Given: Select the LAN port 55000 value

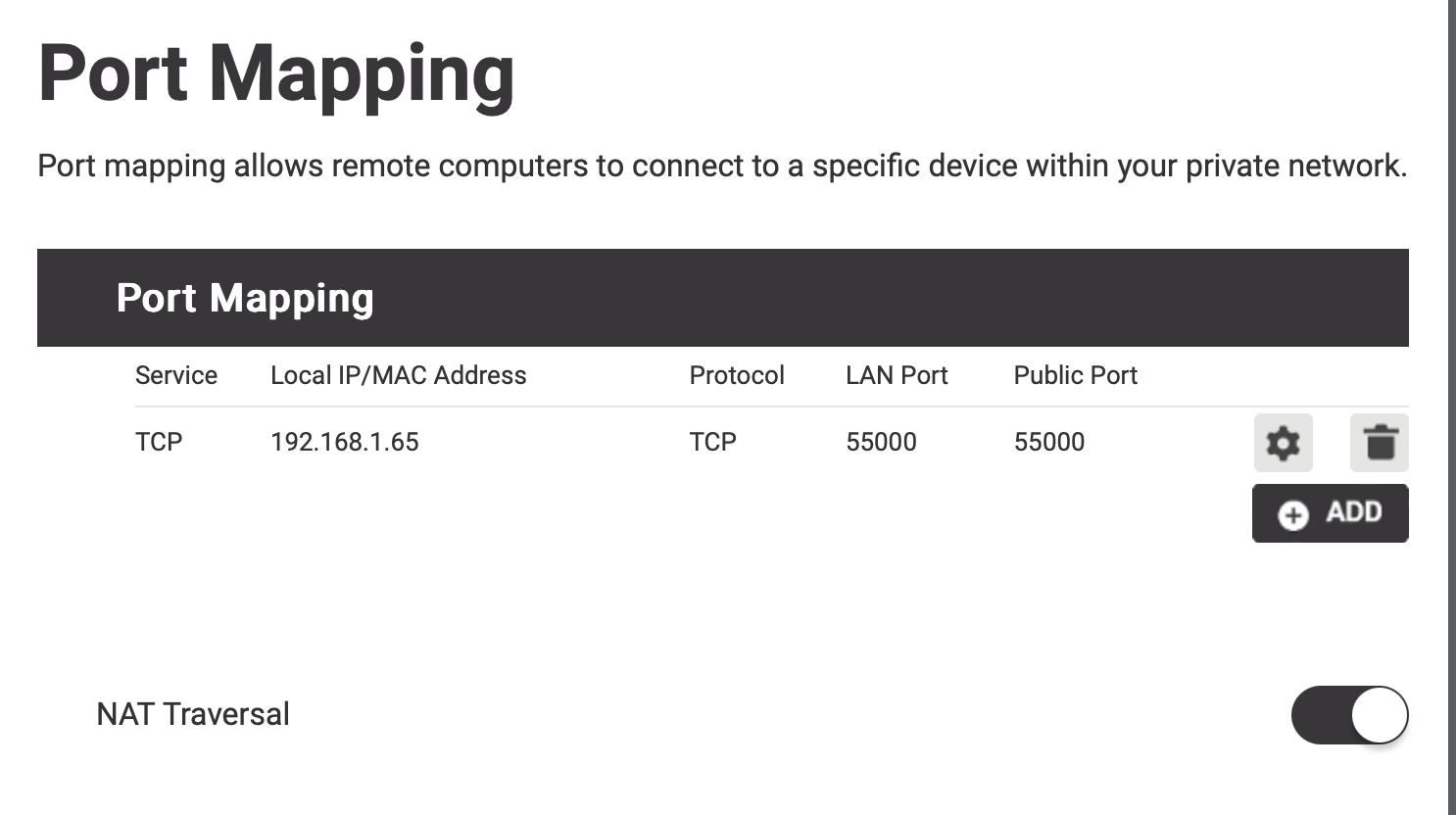Looking at the screenshot, I should point(881,442).
